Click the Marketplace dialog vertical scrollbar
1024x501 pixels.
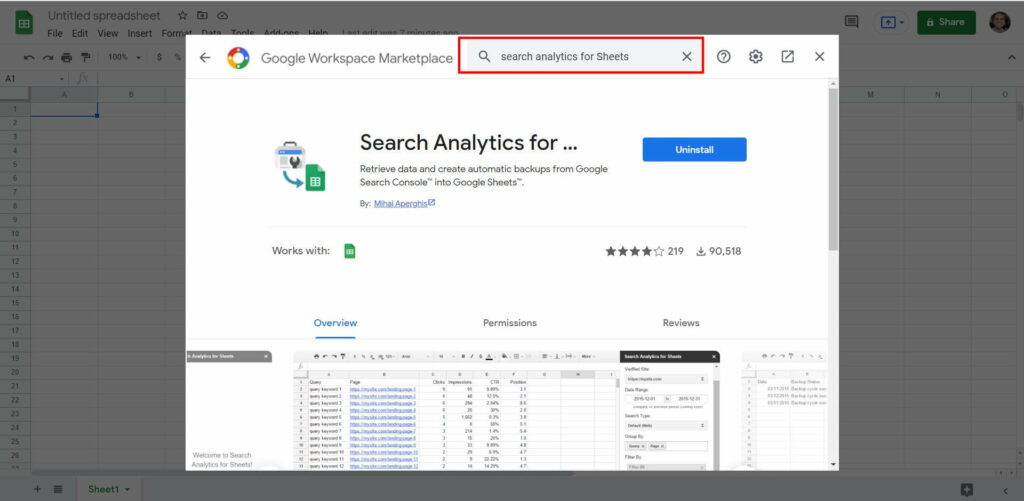(x=833, y=169)
